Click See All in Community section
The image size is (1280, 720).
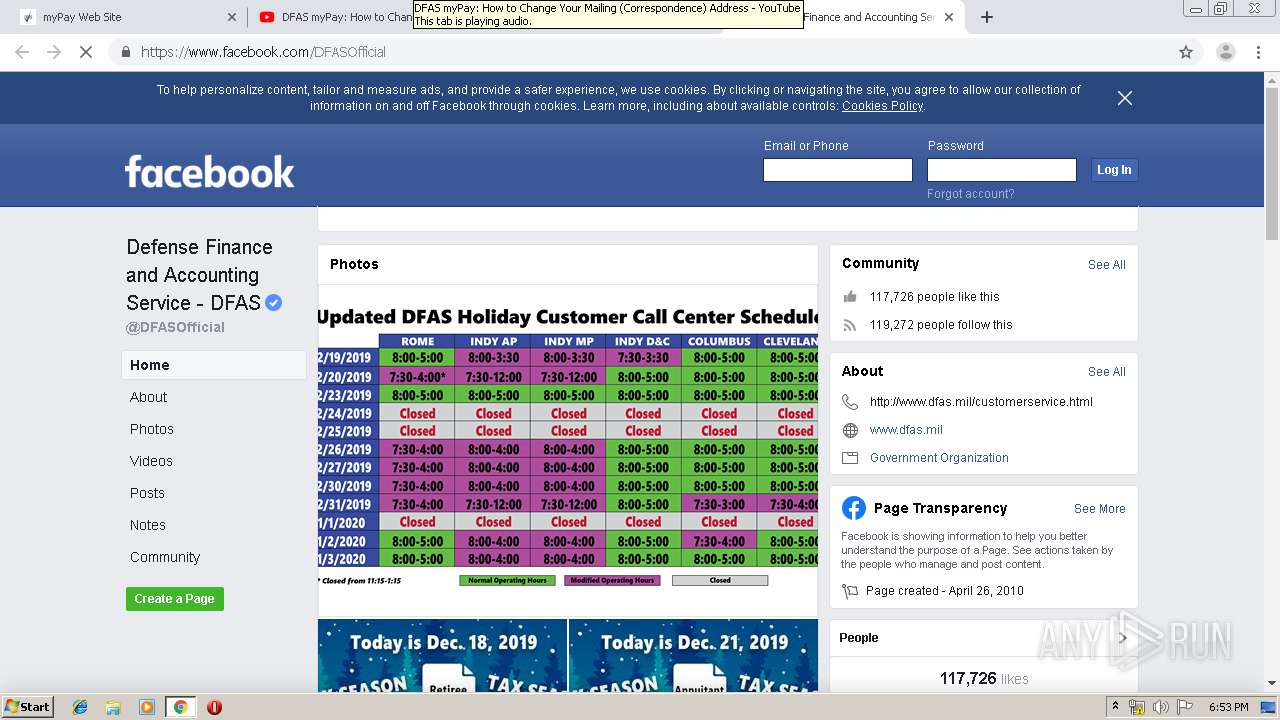point(1106,265)
